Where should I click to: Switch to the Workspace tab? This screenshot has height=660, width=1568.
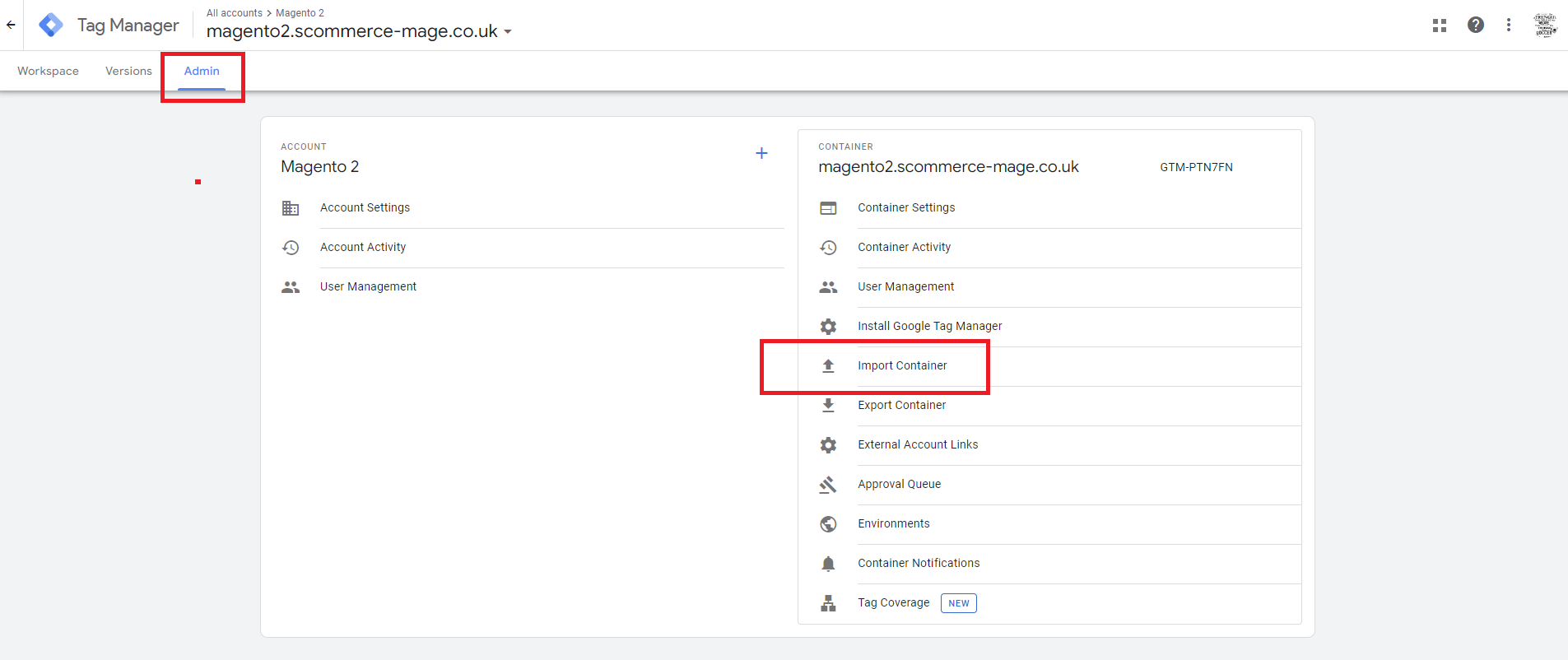click(48, 72)
